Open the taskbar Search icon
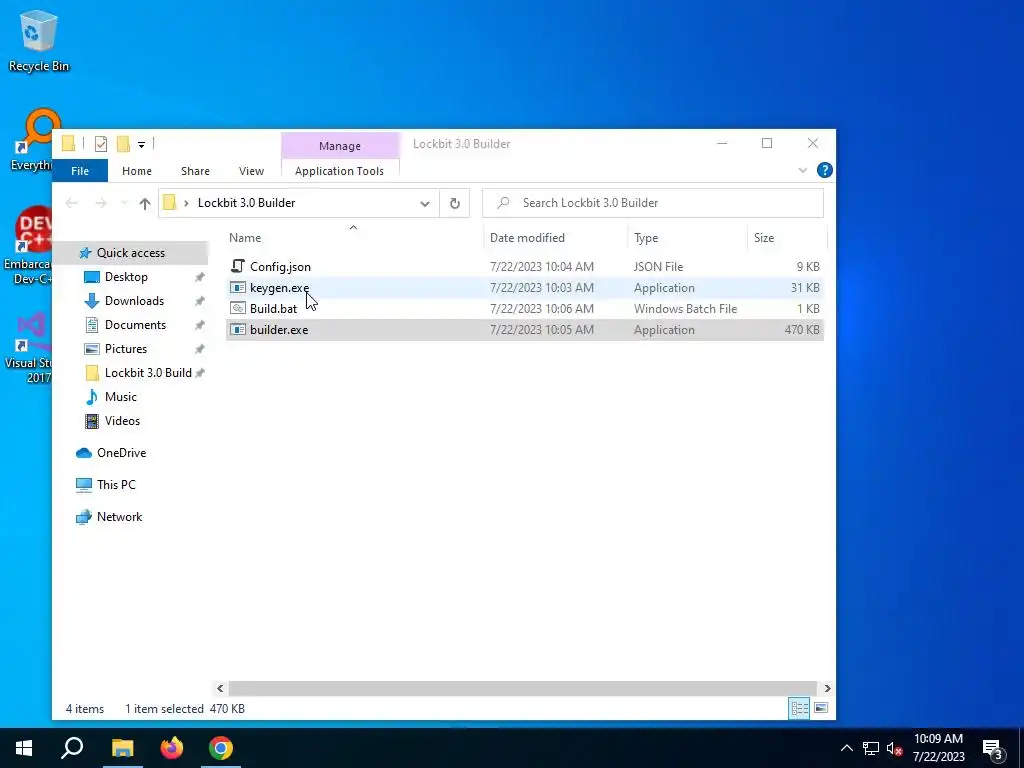This screenshot has width=1024, height=768. pos(72,748)
